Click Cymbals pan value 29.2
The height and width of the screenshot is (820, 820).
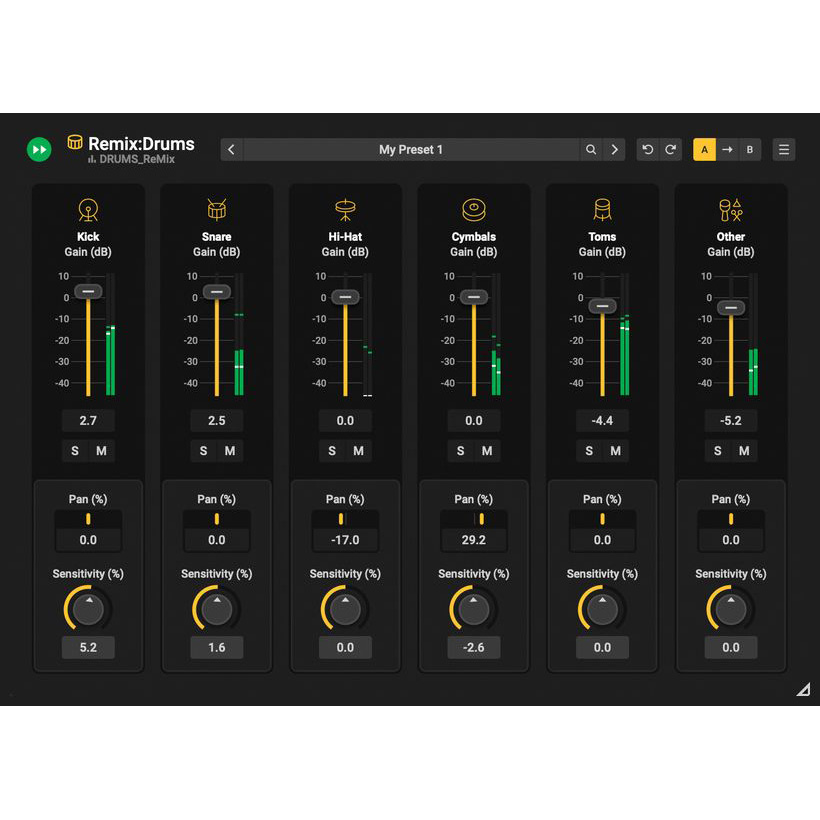(x=474, y=540)
